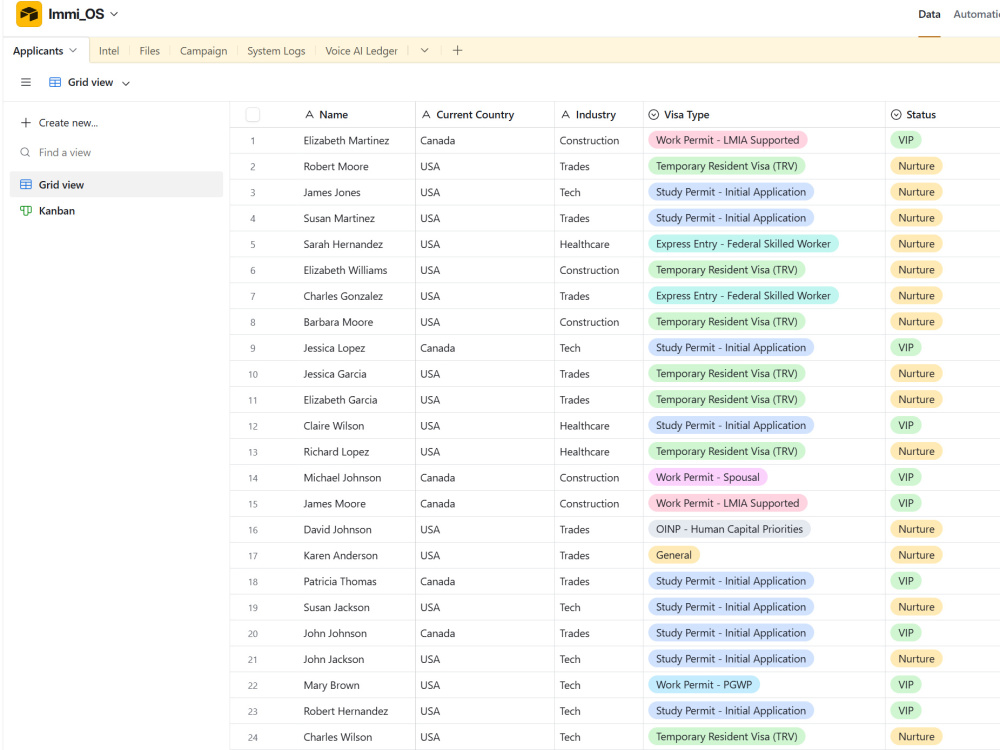Click row number 24 for Charles Wilson
Viewport: 1000px width, 750px height.
pos(253,737)
